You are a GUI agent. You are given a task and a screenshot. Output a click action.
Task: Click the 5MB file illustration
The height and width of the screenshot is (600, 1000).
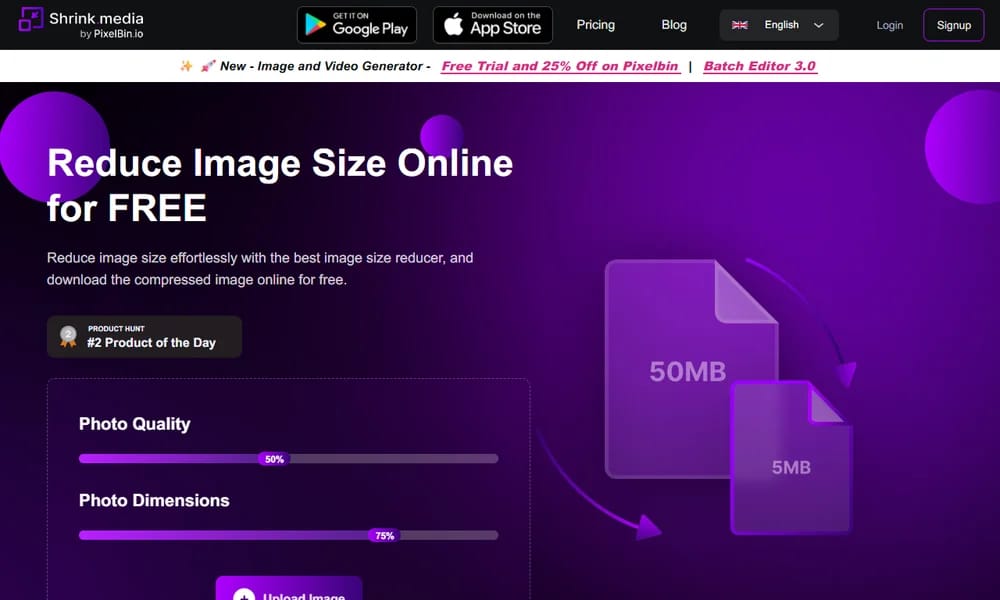(791, 457)
